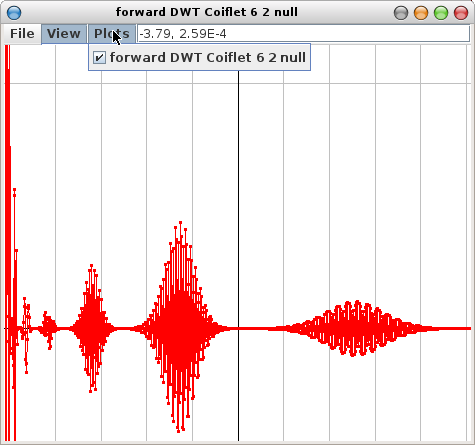Image resolution: width=475 pixels, height=445 pixels.
Task: Click the gray window button in the title bar
Action: (401, 13)
